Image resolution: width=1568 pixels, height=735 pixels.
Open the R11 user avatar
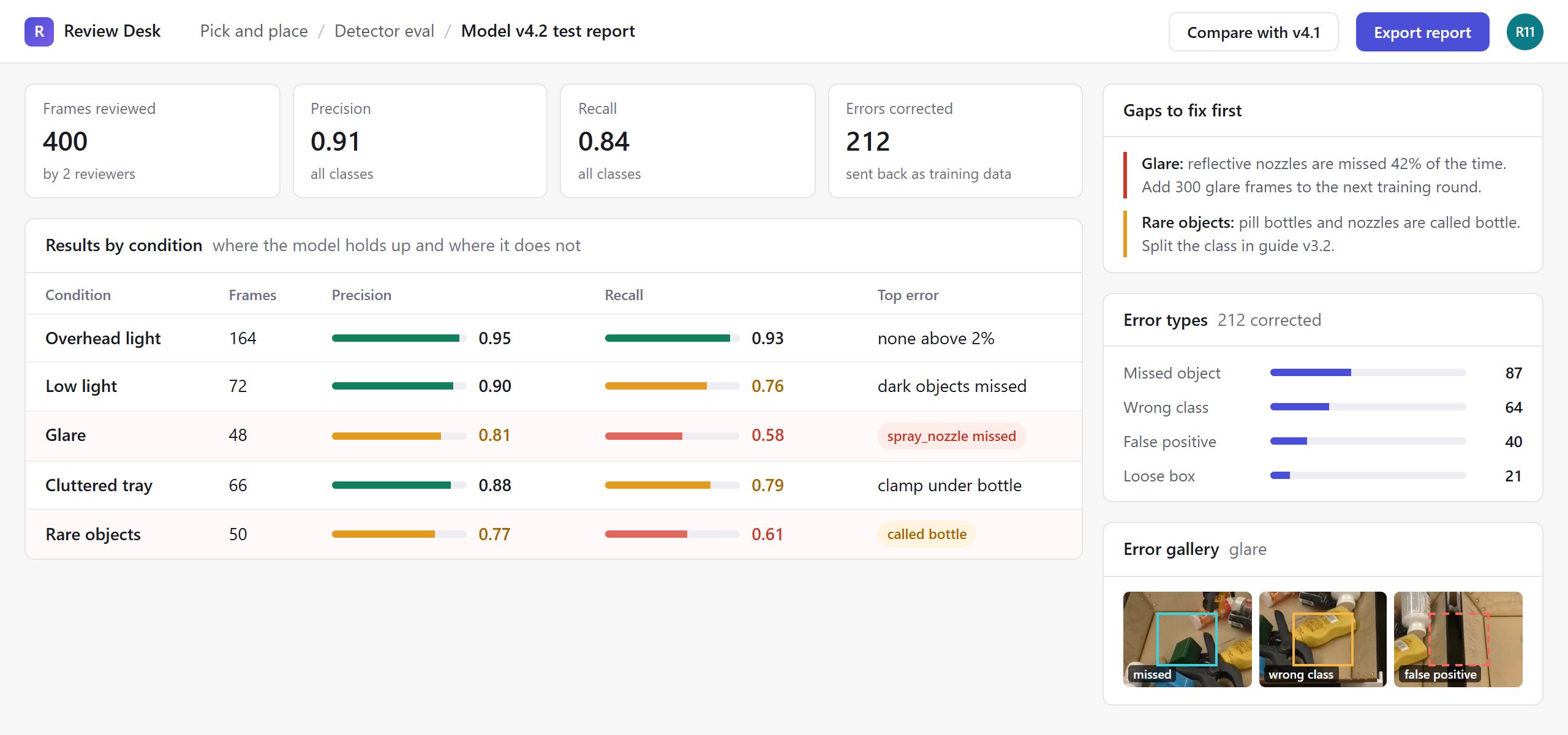coord(1525,32)
